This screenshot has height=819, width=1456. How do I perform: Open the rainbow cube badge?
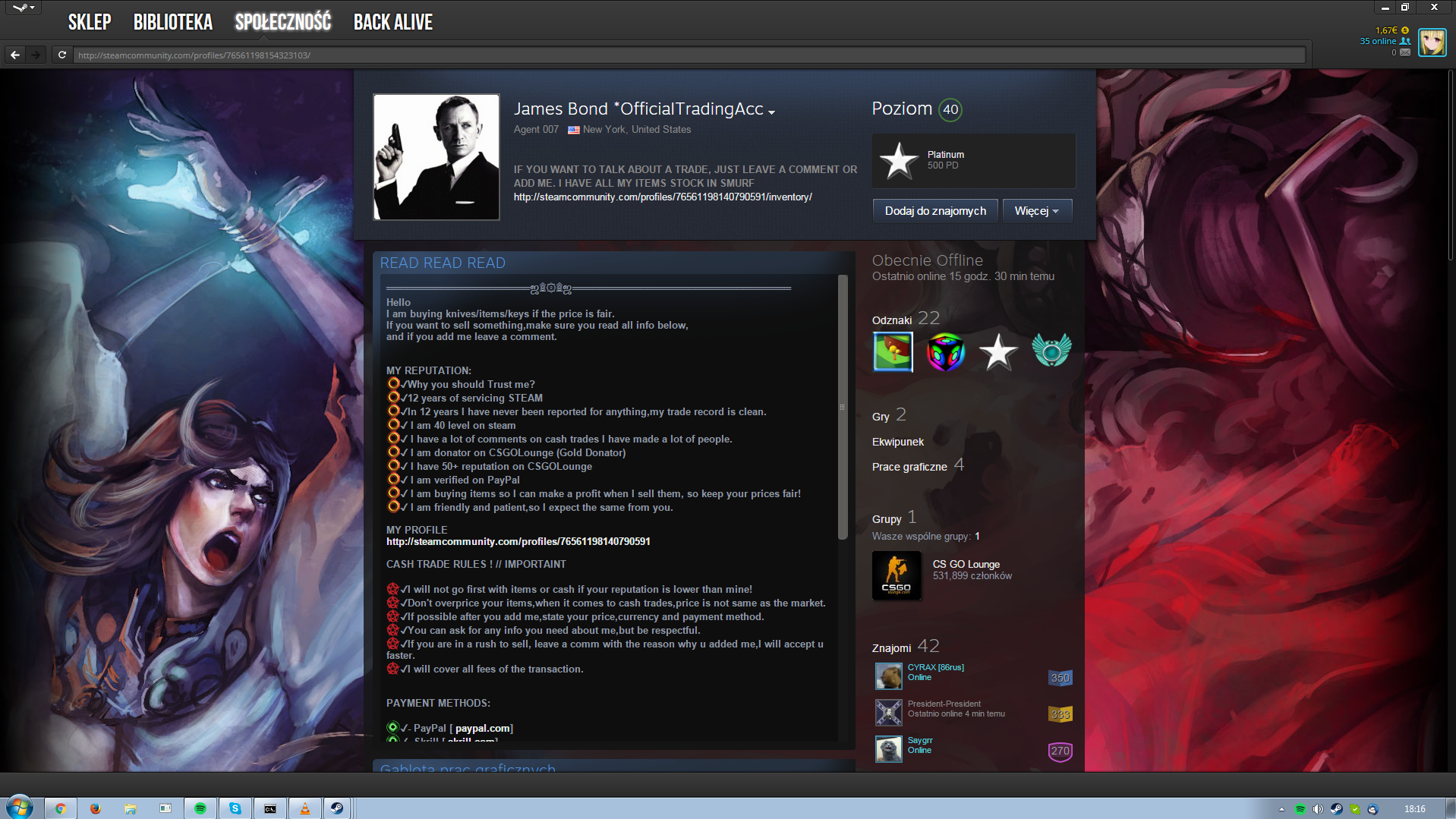click(945, 352)
